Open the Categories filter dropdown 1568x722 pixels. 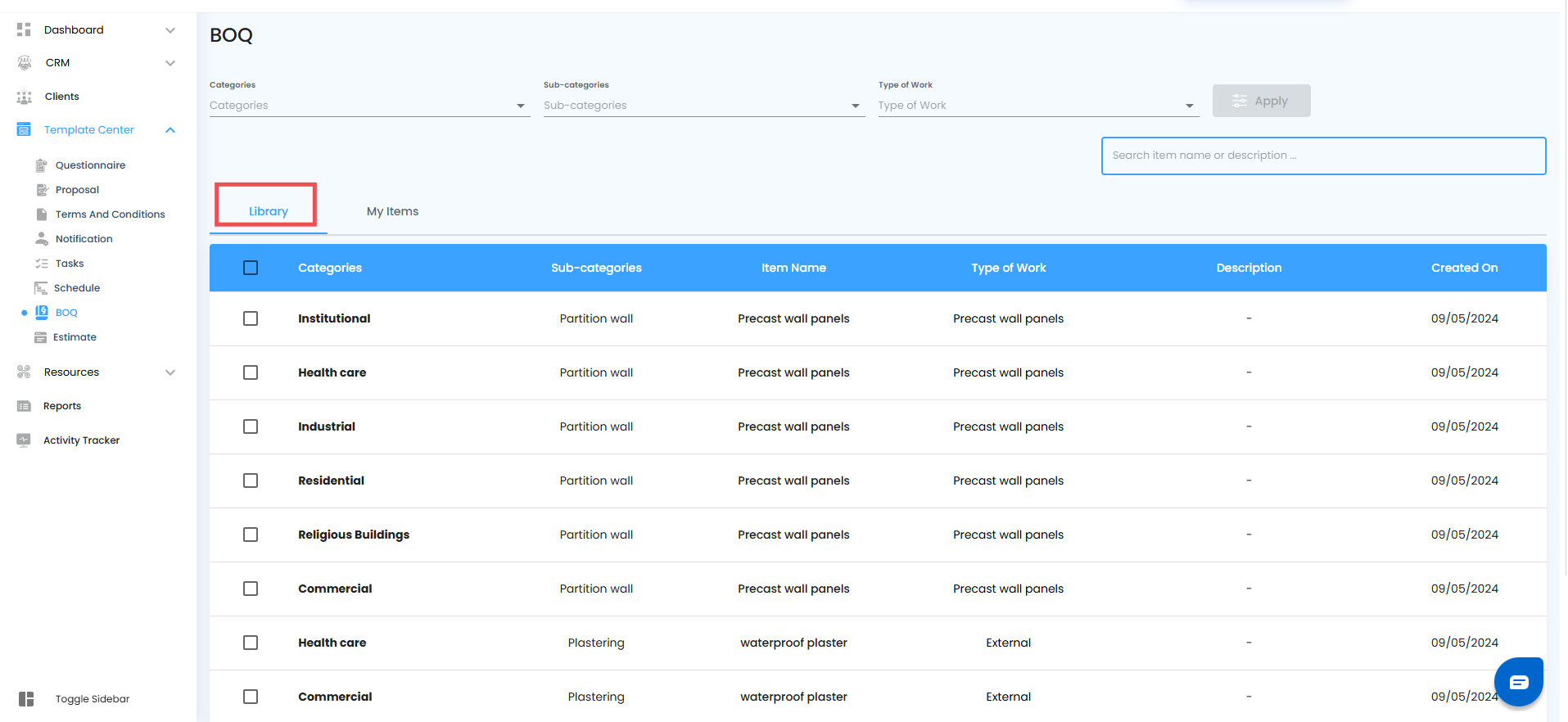coord(370,106)
